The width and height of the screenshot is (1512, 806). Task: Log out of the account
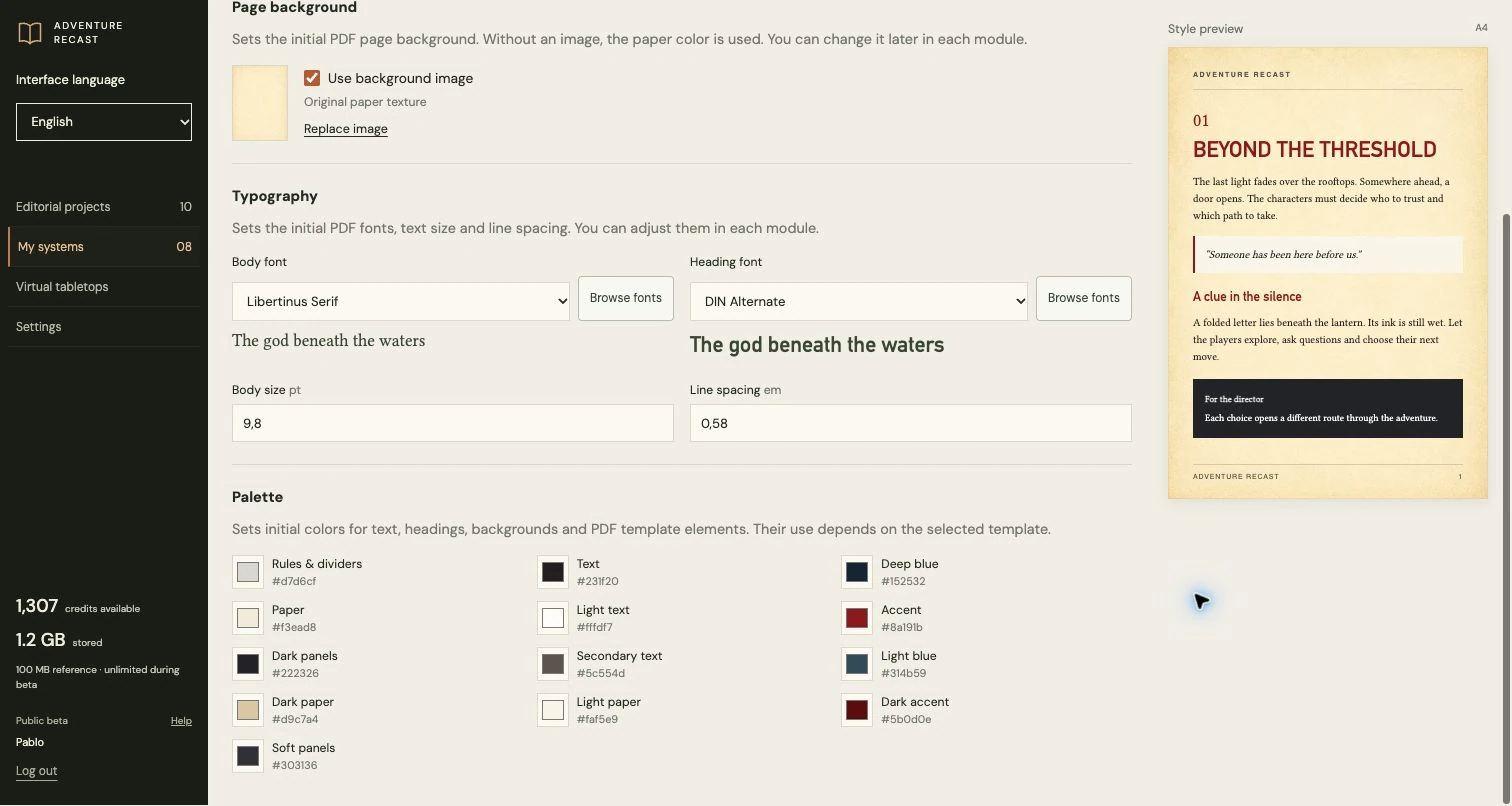(37, 771)
